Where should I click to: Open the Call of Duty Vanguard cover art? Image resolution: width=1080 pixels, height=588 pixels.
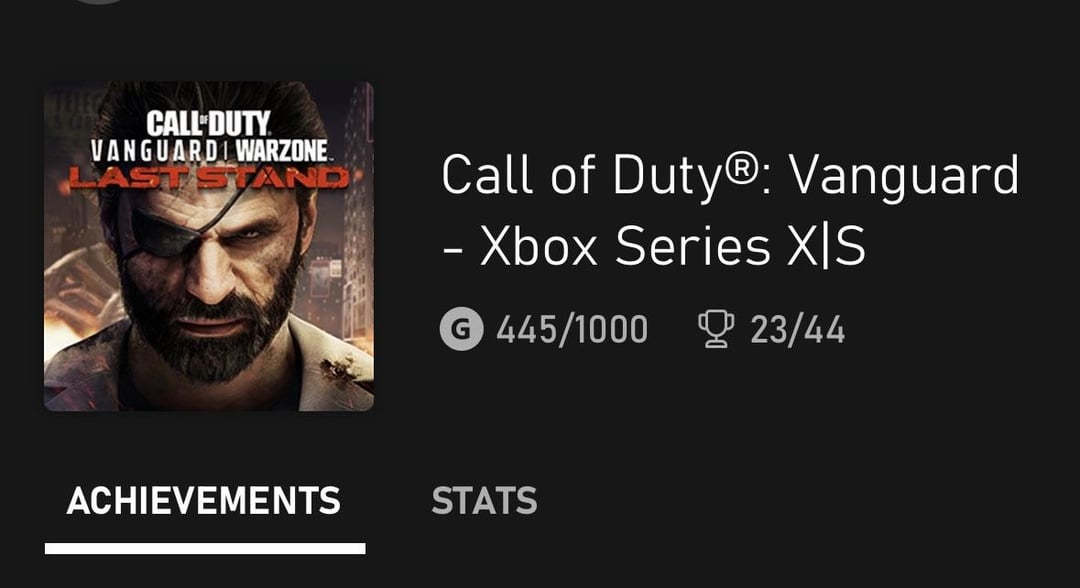pos(209,246)
